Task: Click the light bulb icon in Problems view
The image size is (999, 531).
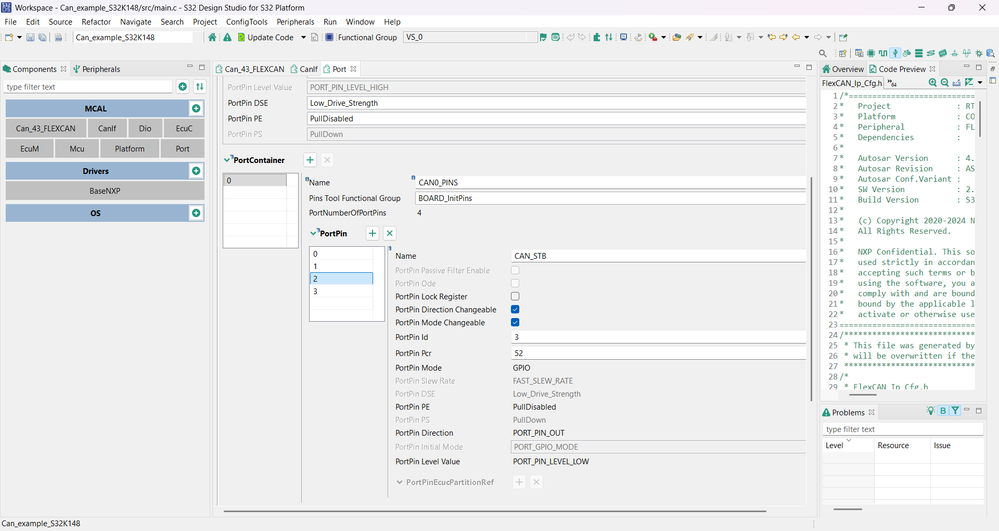Action: [x=931, y=411]
